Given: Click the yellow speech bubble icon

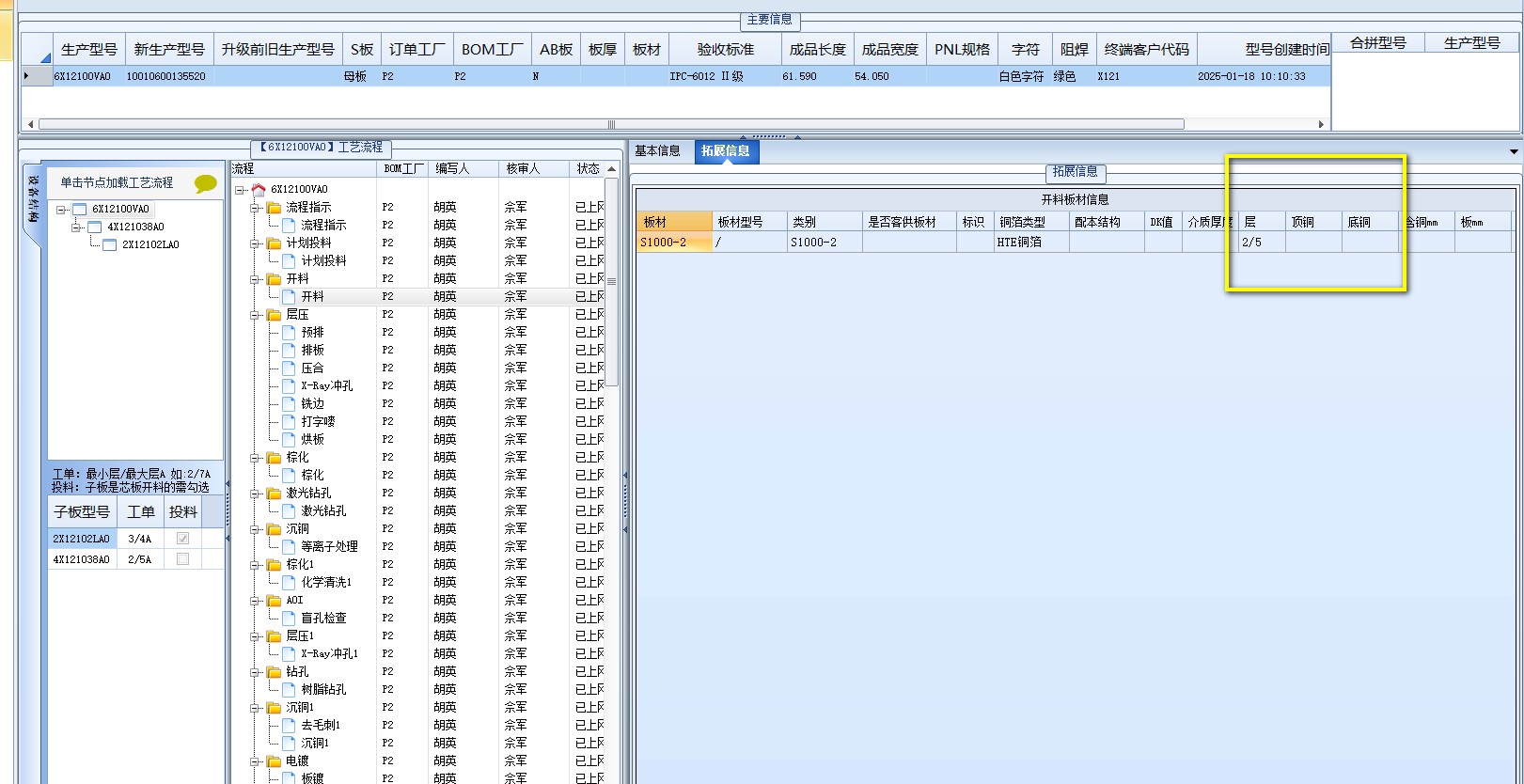Looking at the screenshot, I should pyautogui.click(x=205, y=183).
